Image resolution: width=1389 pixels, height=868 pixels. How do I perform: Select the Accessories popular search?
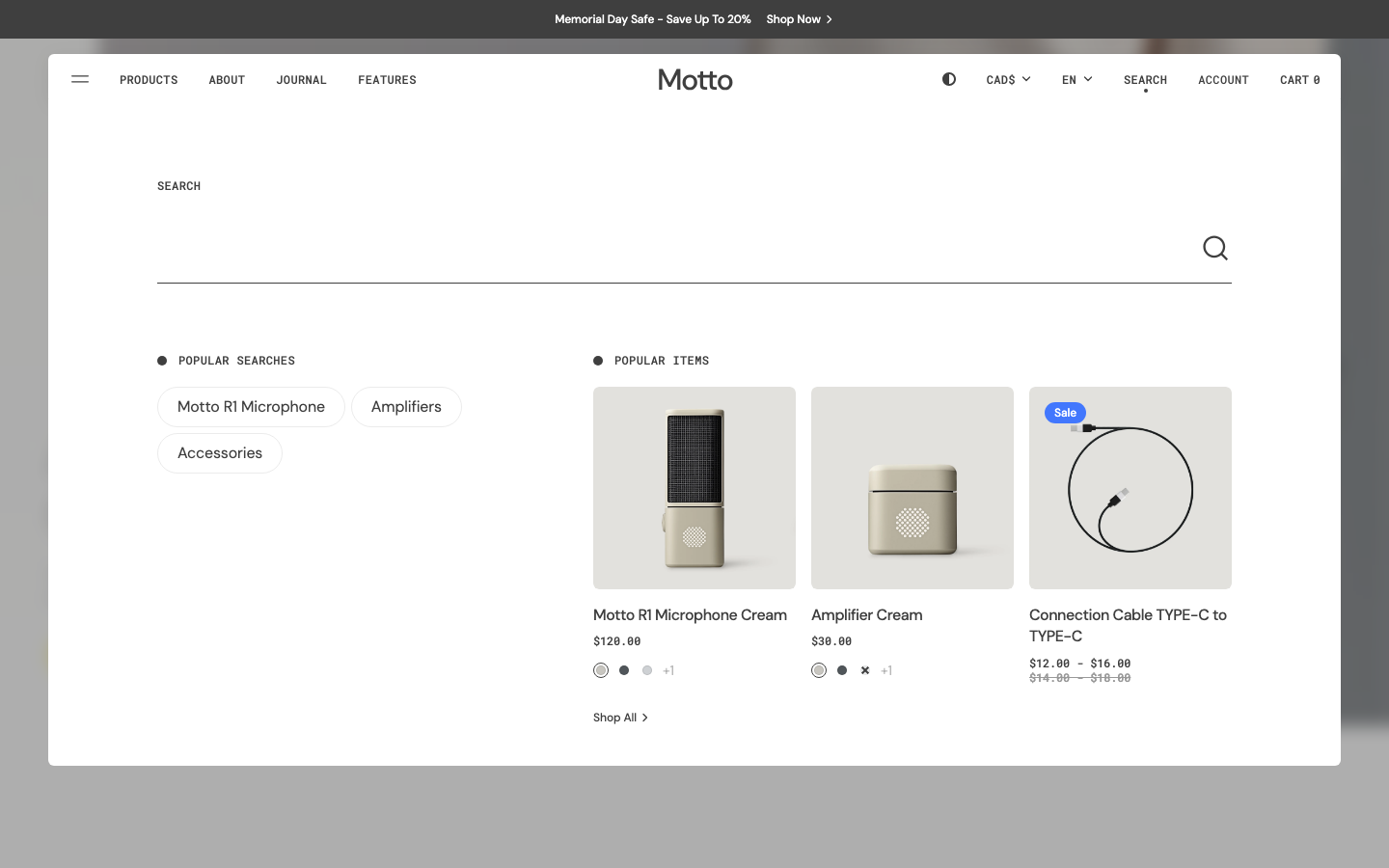(220, 453)
